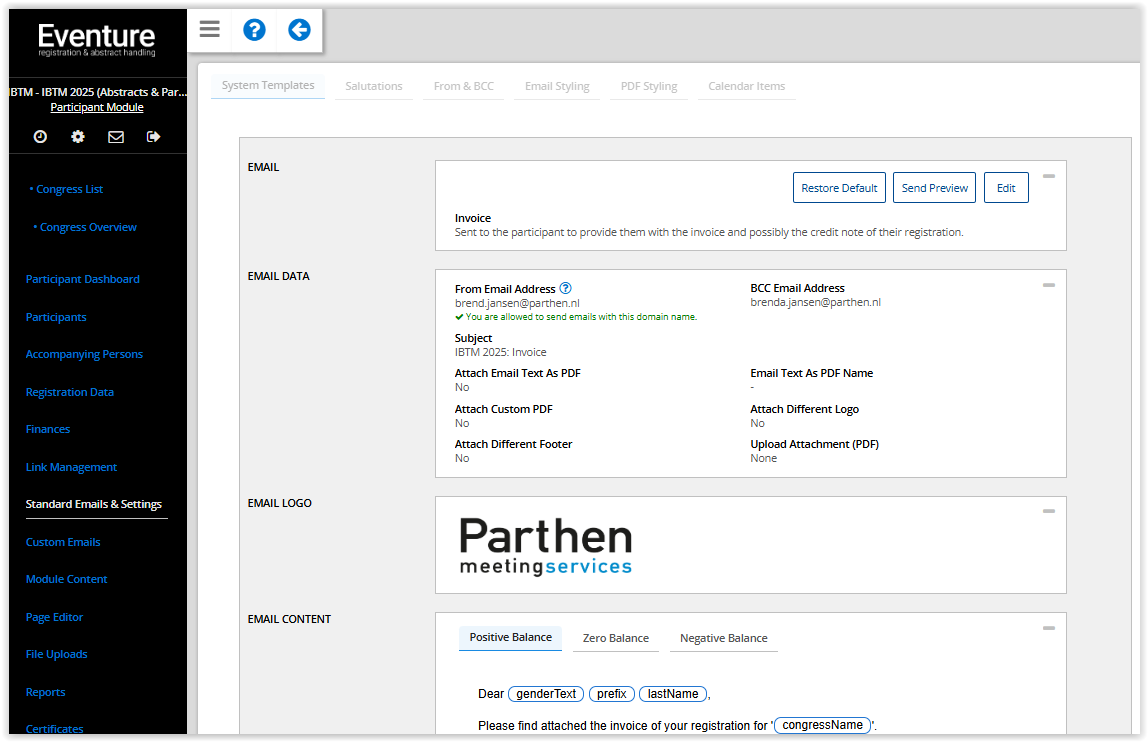1148x742 pixels.
Task: Click the envelope mail icon
Action: [116, 137]
